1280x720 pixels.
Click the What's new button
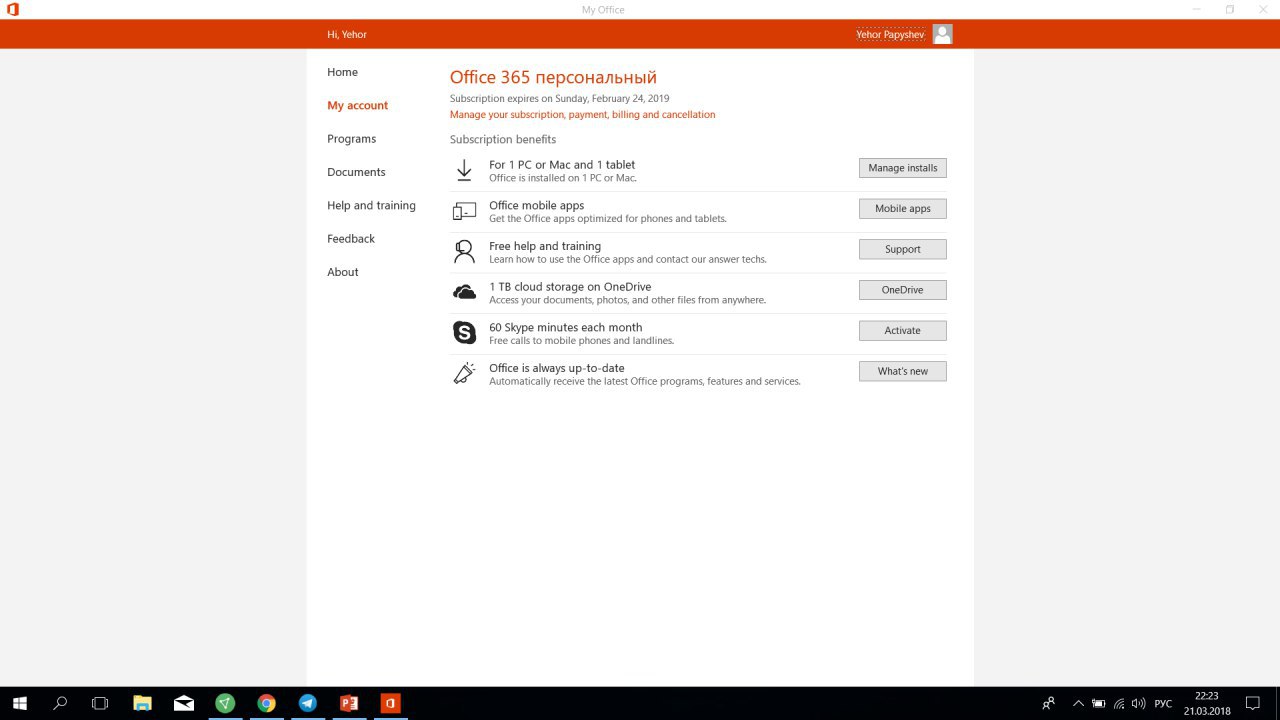pos(902,371)
